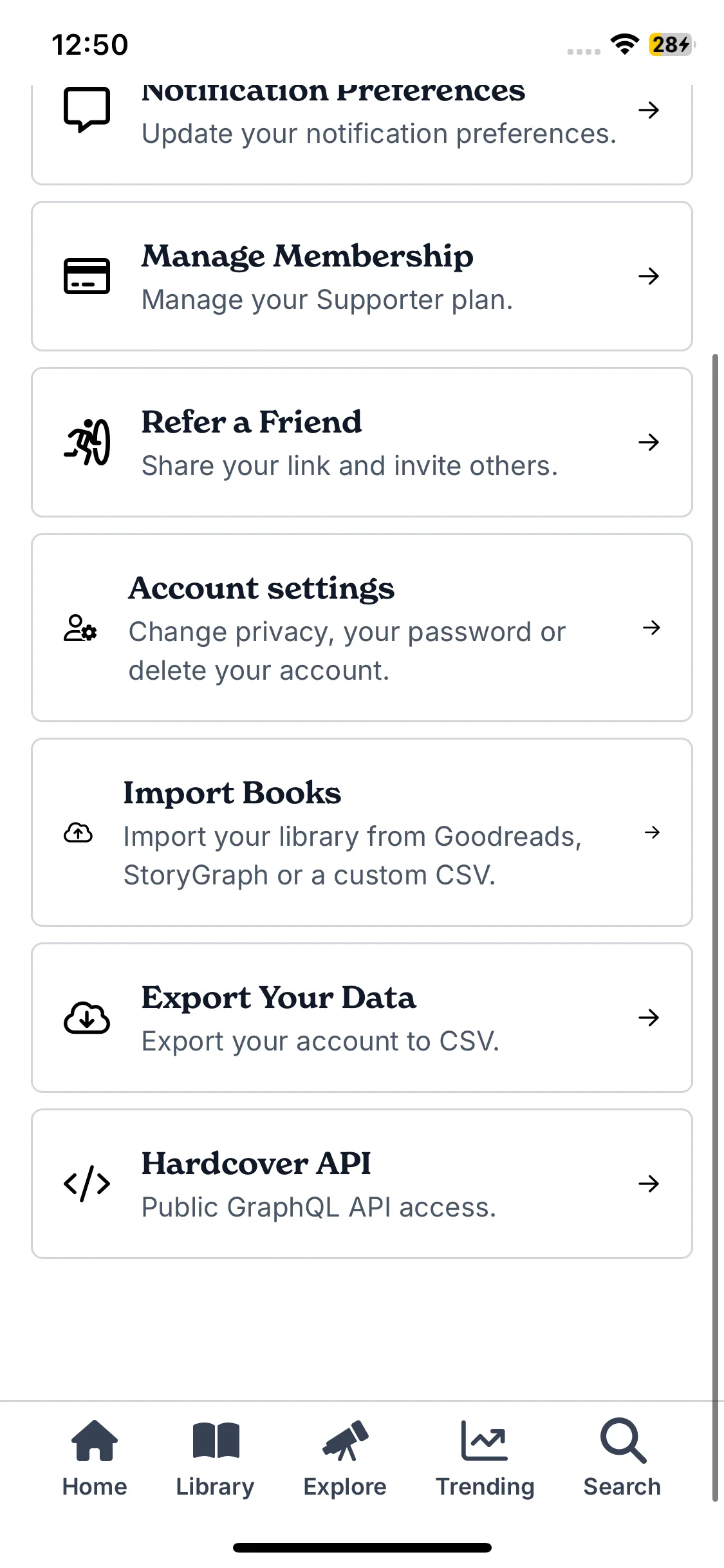Tap the Wi-Fi icon in status bar

tap(624, 44)
